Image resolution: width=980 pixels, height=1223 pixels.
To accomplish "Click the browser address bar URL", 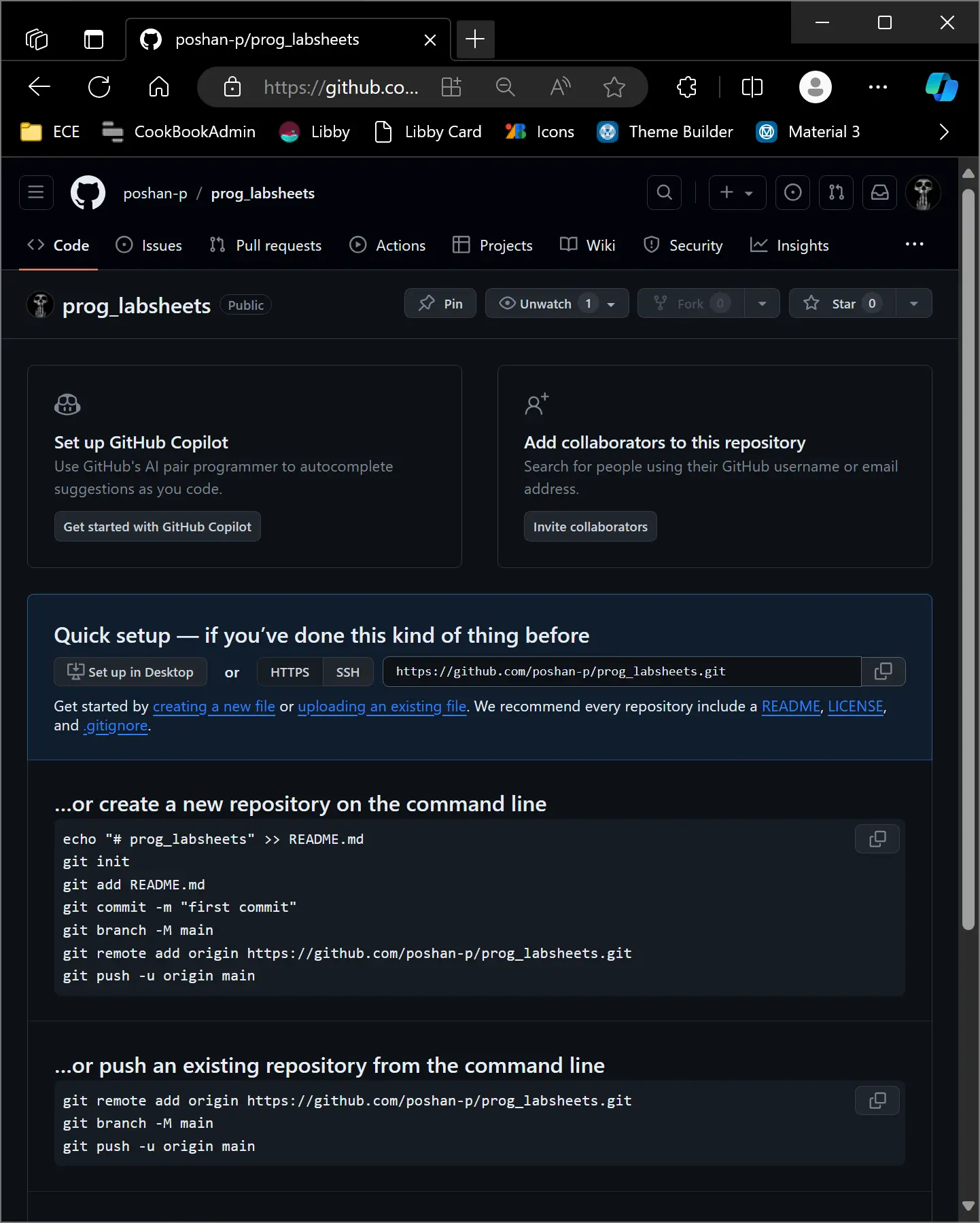I will click(x=341, y=87).
